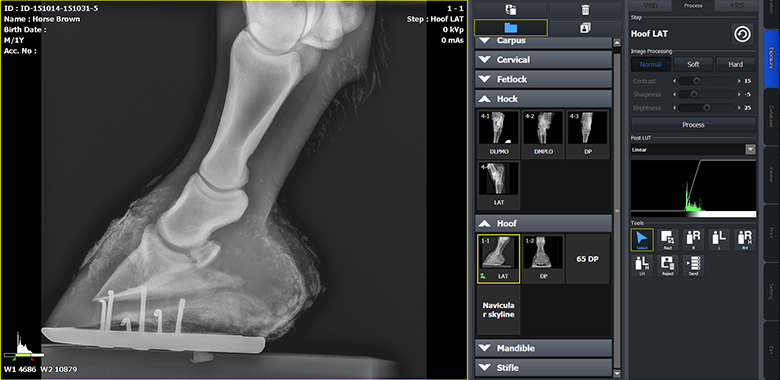Click the Reject image tool
780x380 pixels.
(668, 266)
